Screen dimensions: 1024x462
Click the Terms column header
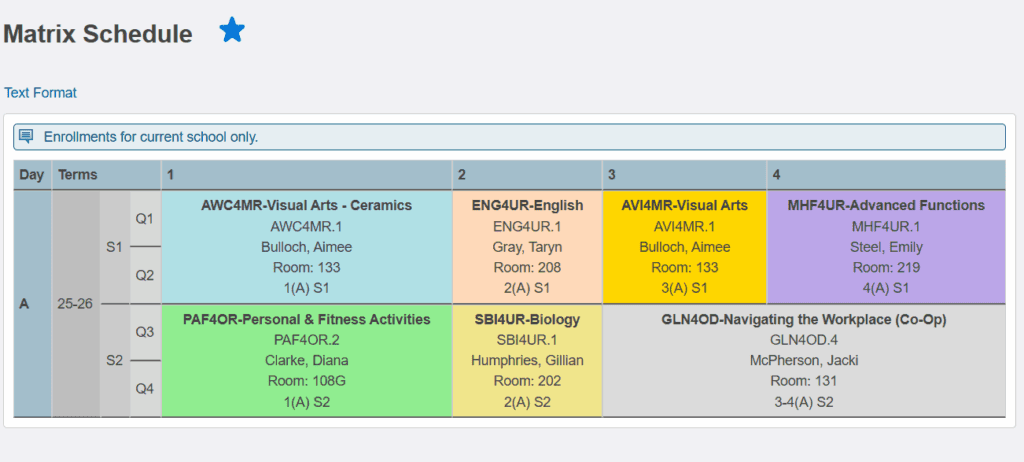pos(106,175)
